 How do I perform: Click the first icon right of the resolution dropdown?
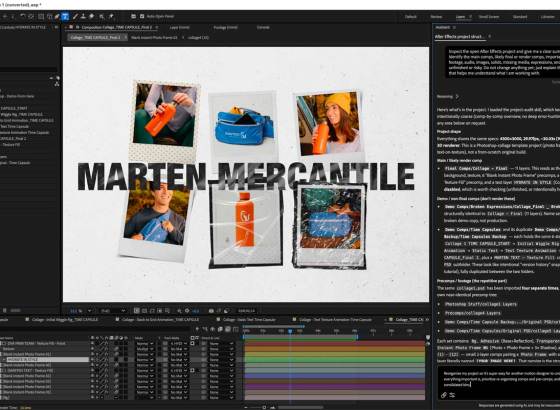pos(136,311)
